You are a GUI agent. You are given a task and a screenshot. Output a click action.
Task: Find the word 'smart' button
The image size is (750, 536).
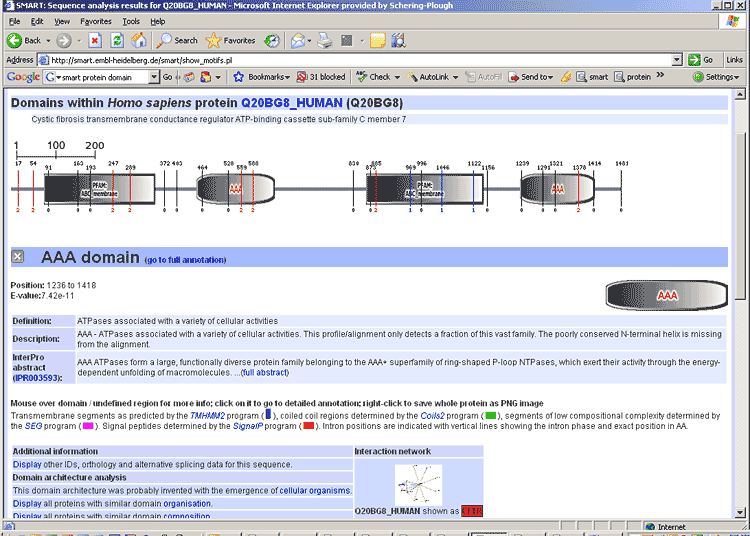tap(592, 77)
